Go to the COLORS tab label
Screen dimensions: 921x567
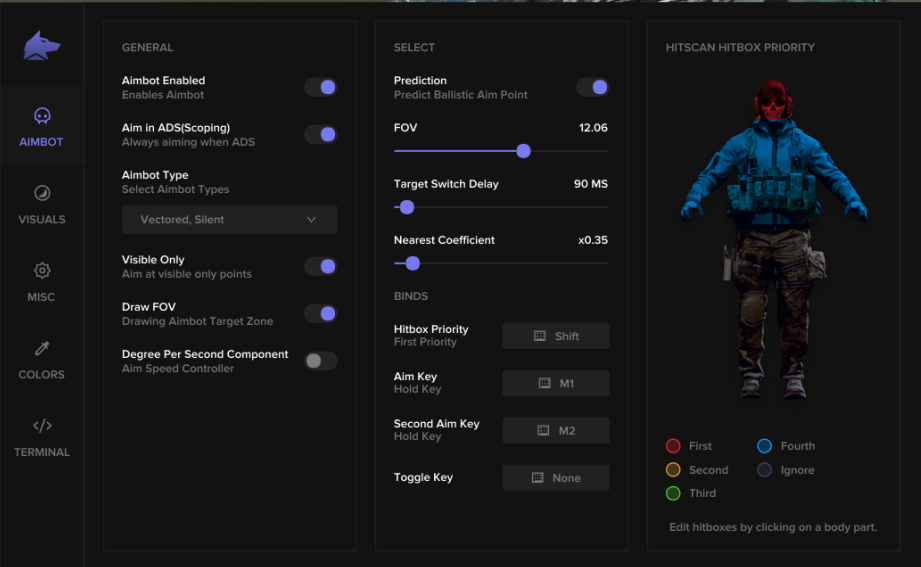[42, 375]
